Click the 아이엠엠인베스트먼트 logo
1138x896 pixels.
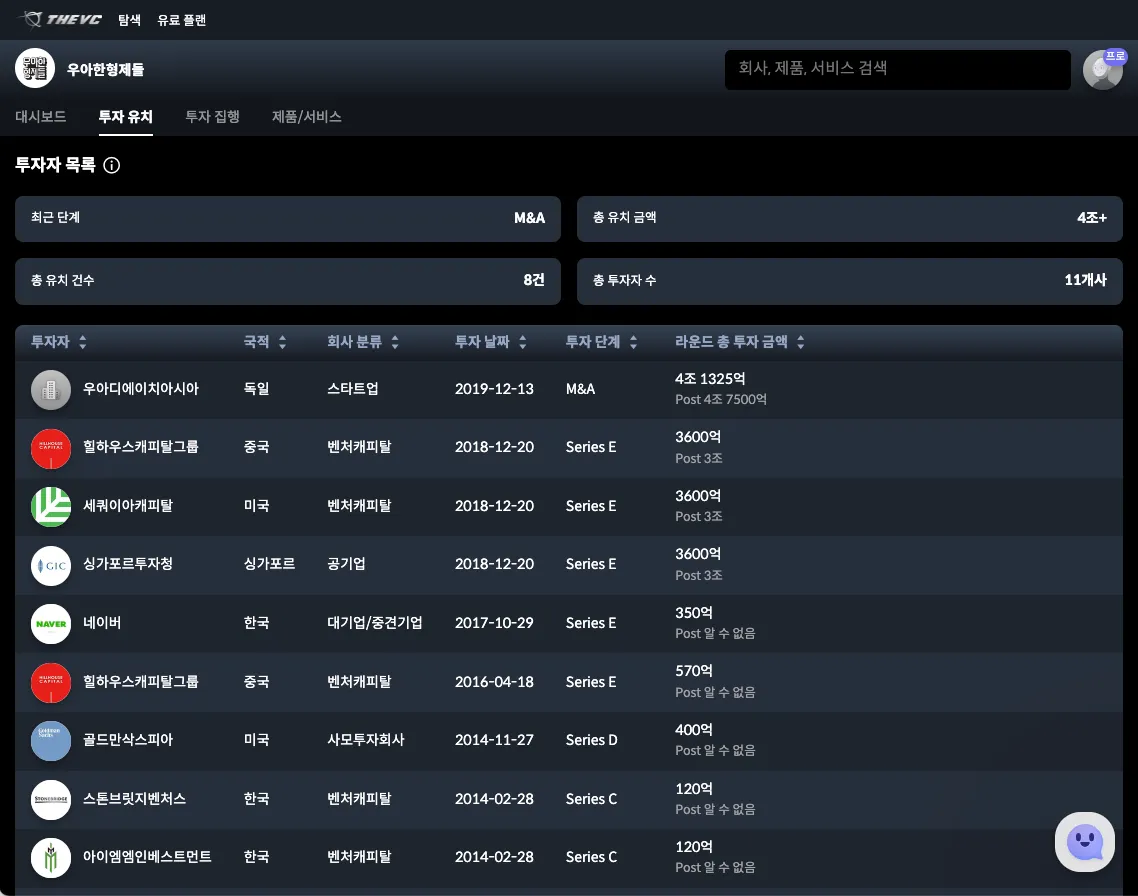(51, 858)
